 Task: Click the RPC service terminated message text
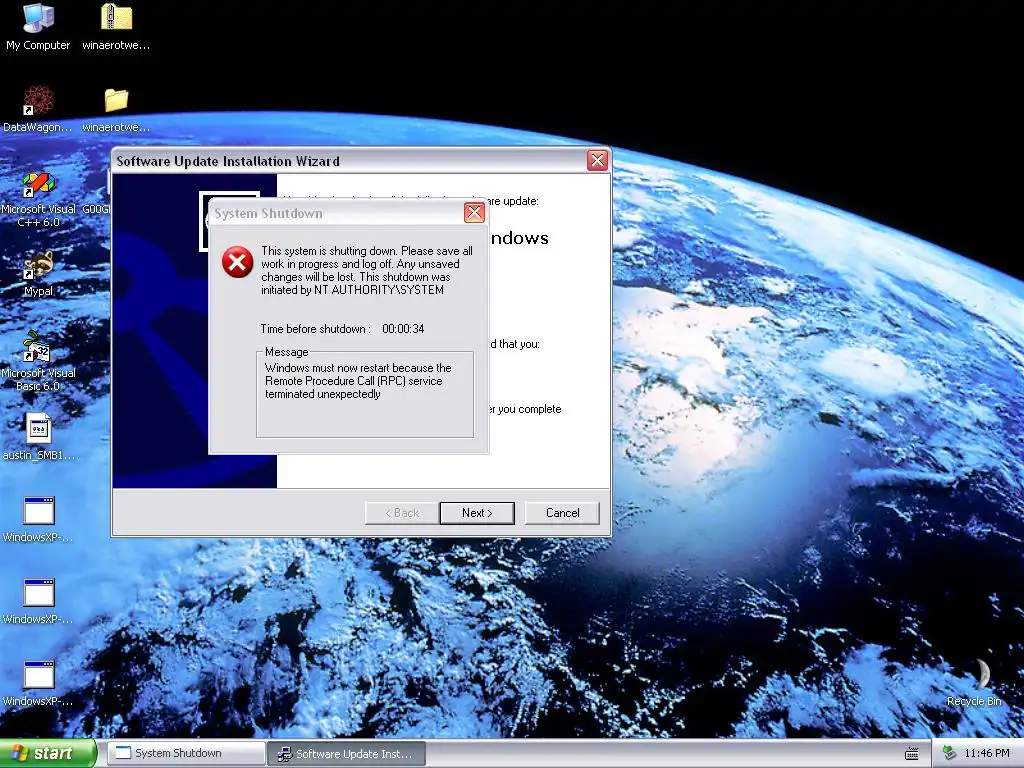(358, 381)
